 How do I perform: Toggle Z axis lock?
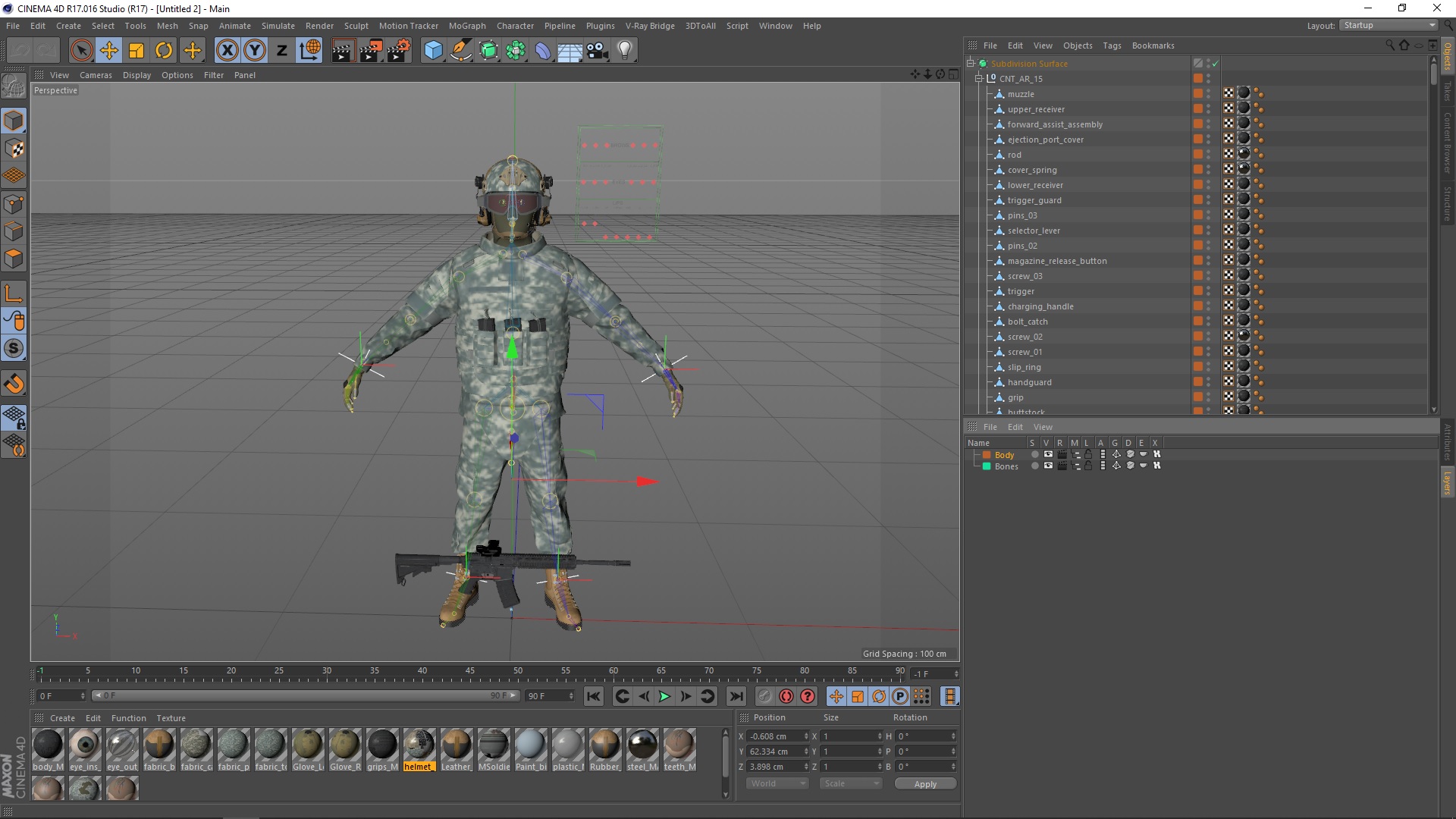(x=282, y=51)
